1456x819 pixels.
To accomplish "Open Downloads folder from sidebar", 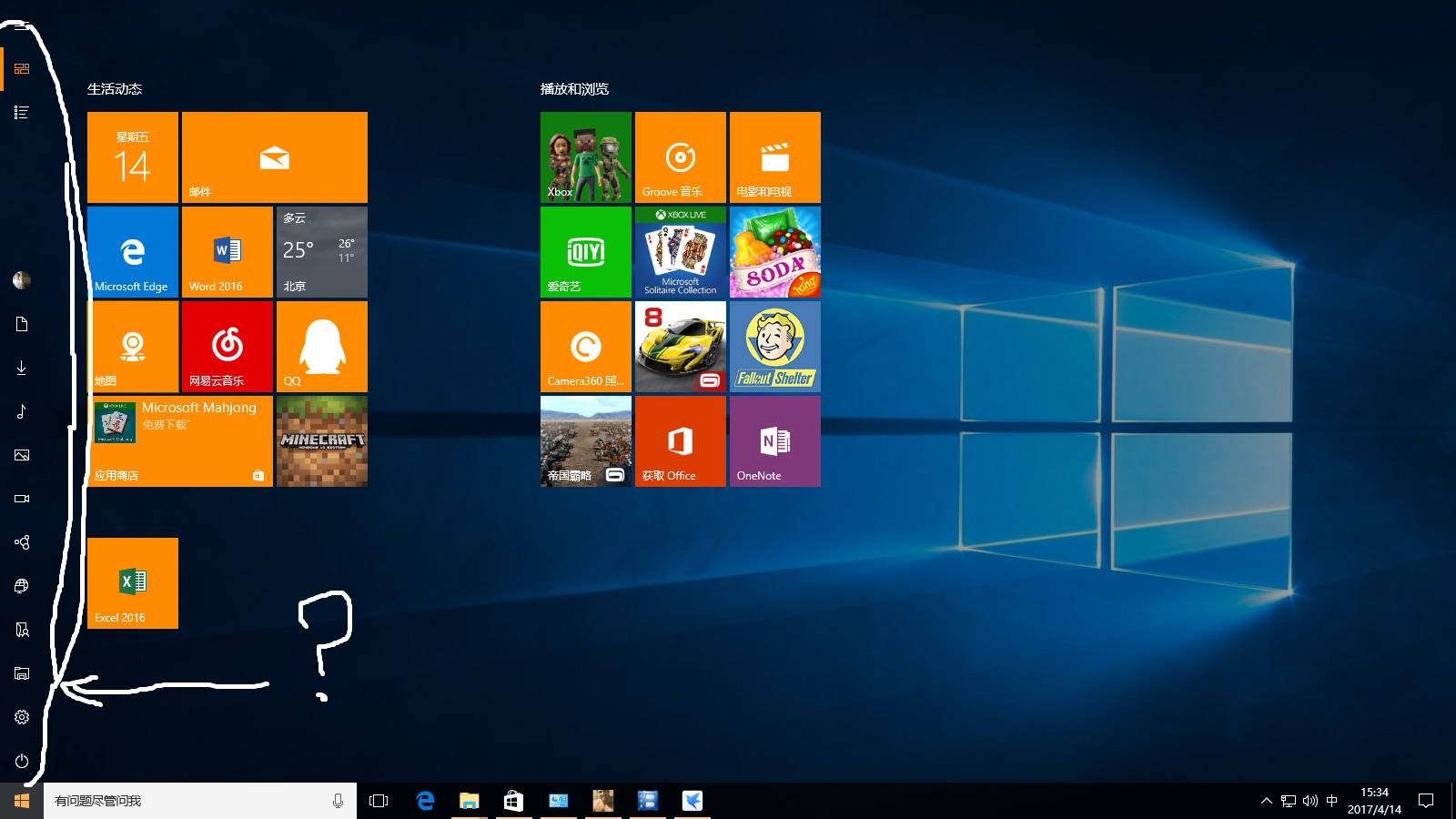I will click(22, 368).
